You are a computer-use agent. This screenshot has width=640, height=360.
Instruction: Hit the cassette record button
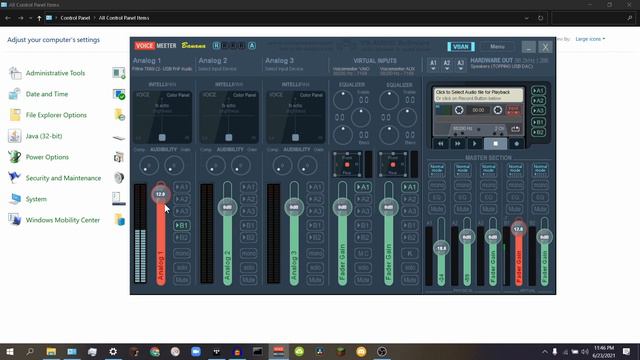click(516, 144)
